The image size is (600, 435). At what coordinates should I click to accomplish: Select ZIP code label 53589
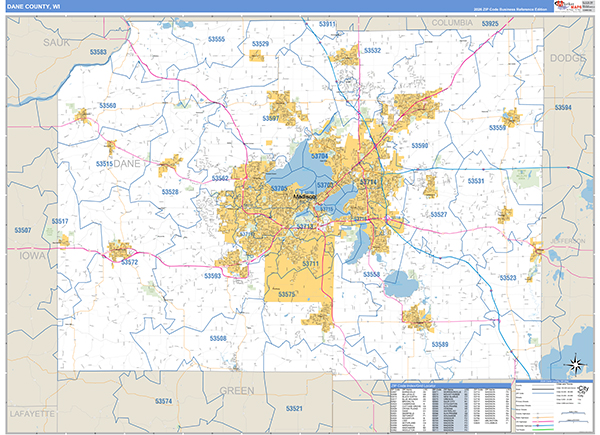click(440, 345)
